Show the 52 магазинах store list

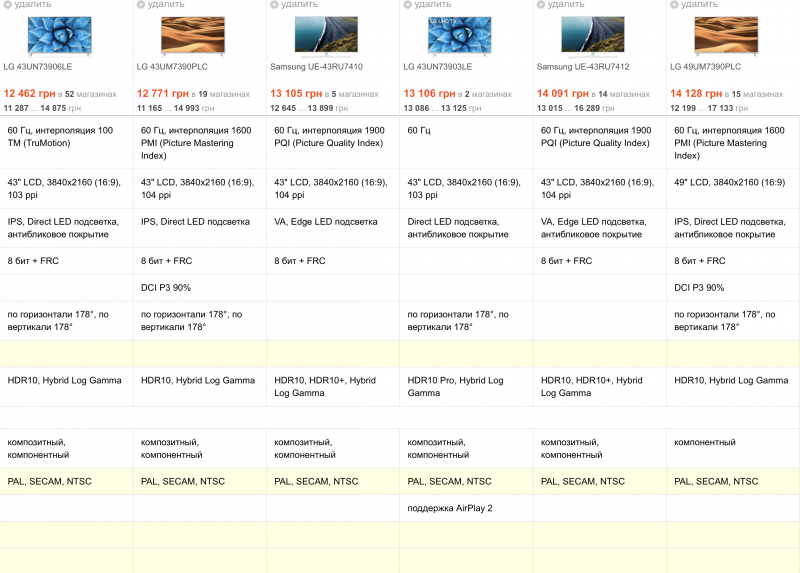91,94
